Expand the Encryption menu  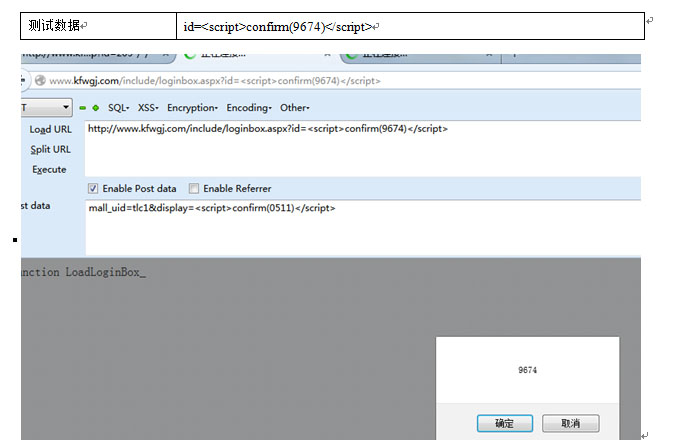coord(192,108)
